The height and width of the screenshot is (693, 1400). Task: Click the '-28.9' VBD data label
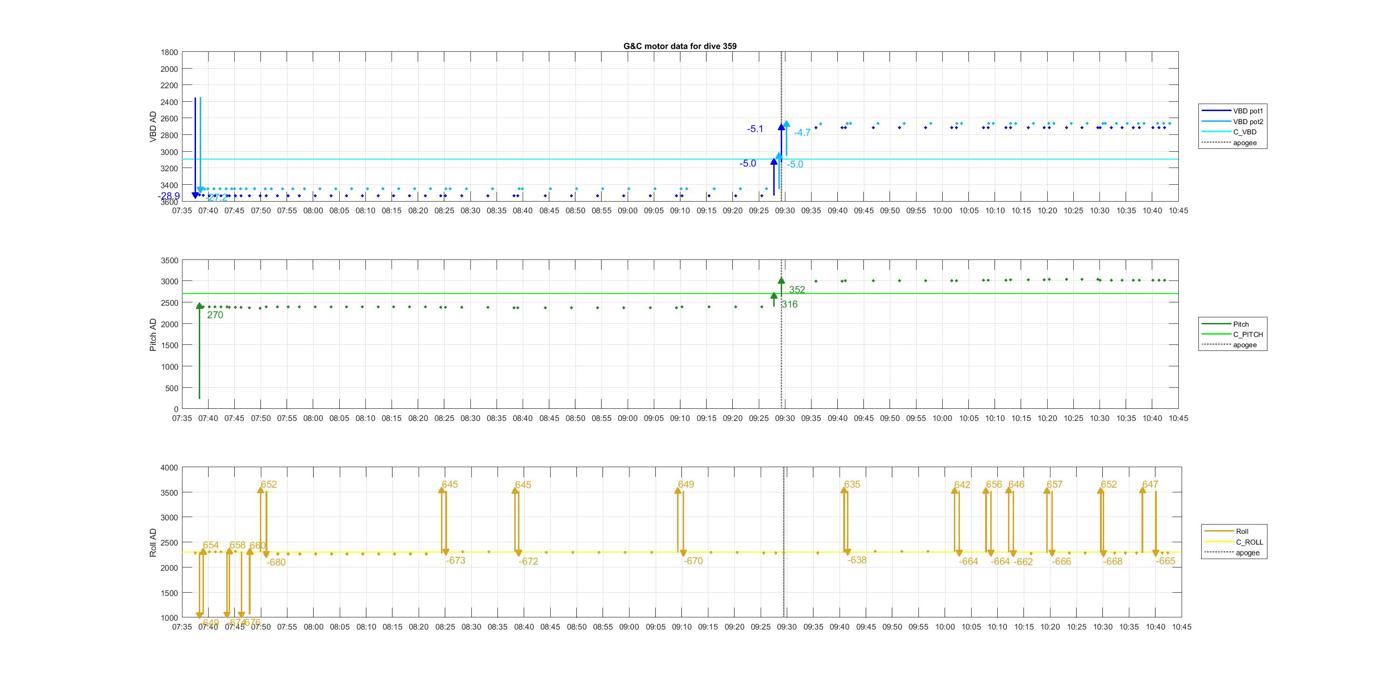click(x=169, y=197)
